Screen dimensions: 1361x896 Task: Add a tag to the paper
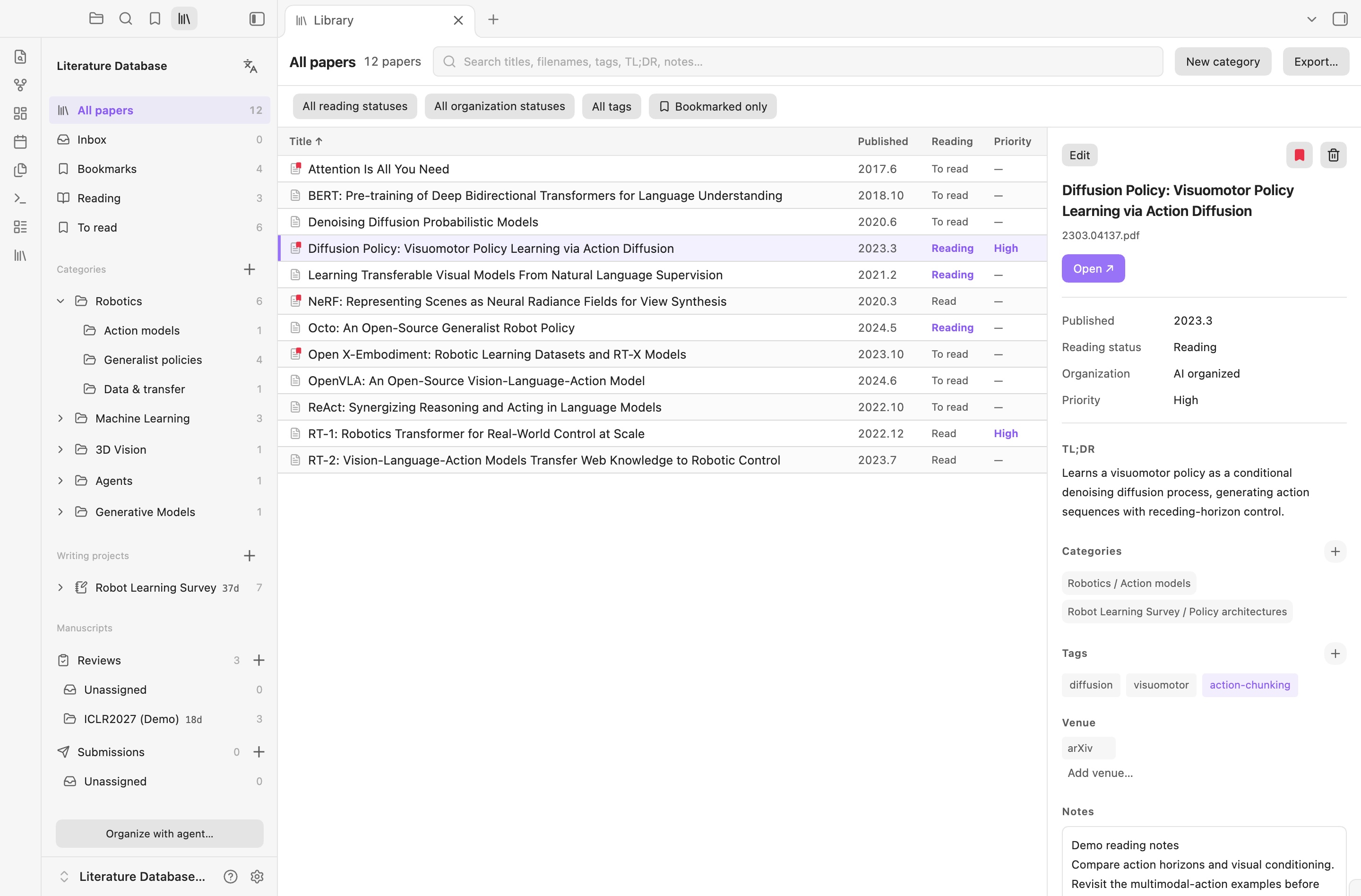[x=1335, y=654]
